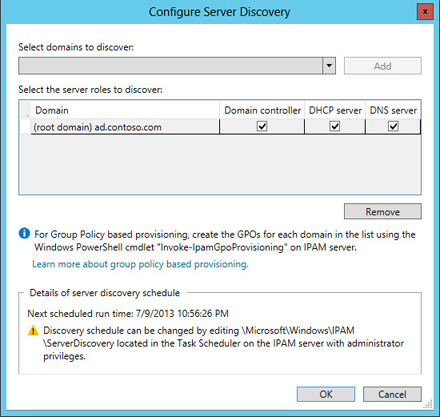
Task: Remove the selected domain
Action: point(383,212)
